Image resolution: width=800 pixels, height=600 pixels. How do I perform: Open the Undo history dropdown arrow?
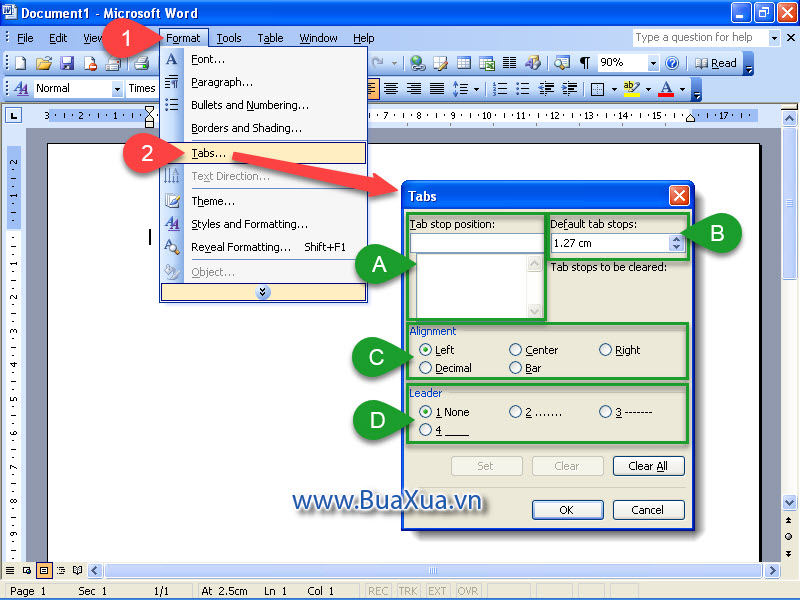click(x=394, y=63)
